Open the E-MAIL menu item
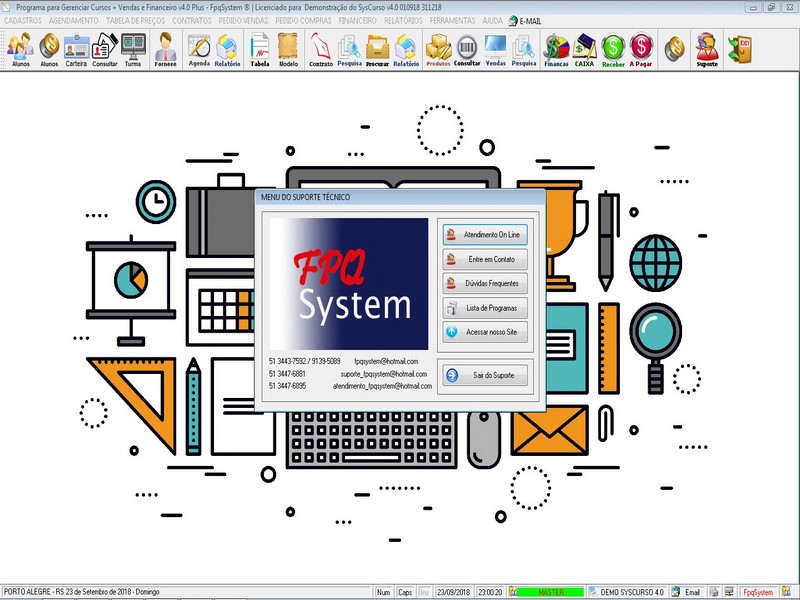This screenshot has width=800, height=600. pyautogui.click(x=525, y=21)
